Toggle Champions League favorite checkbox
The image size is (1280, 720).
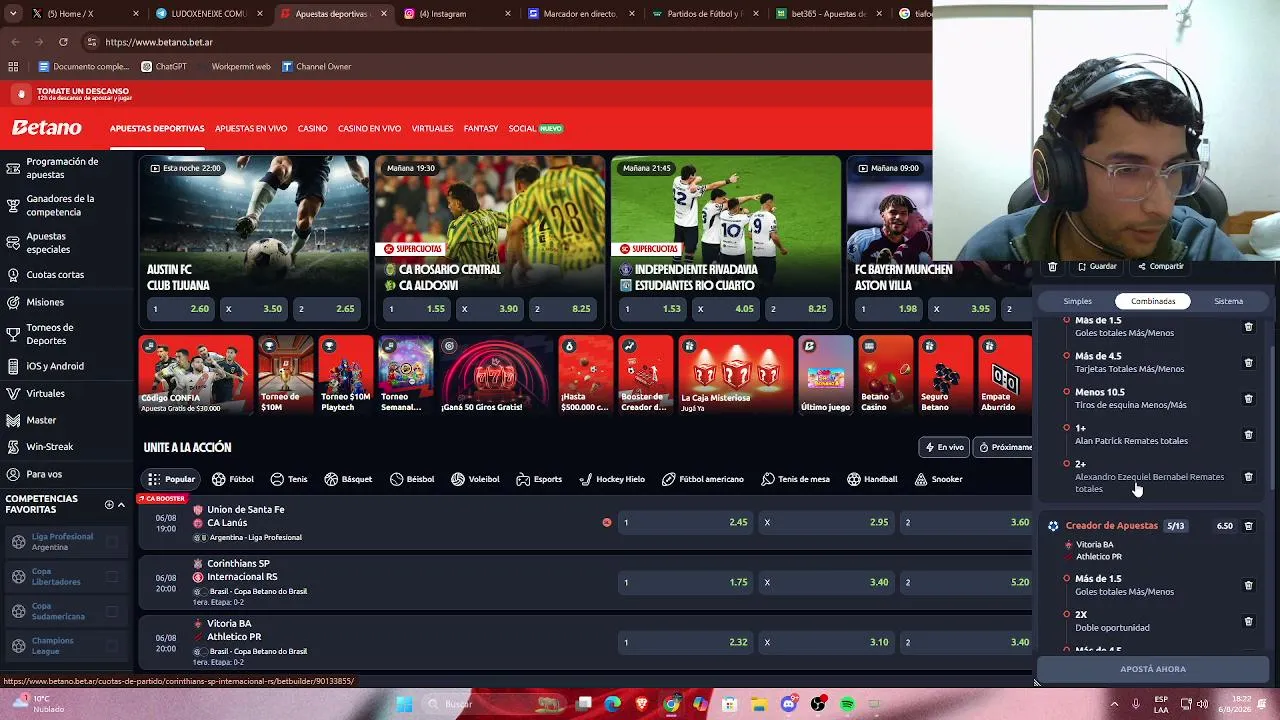(112, 646)
